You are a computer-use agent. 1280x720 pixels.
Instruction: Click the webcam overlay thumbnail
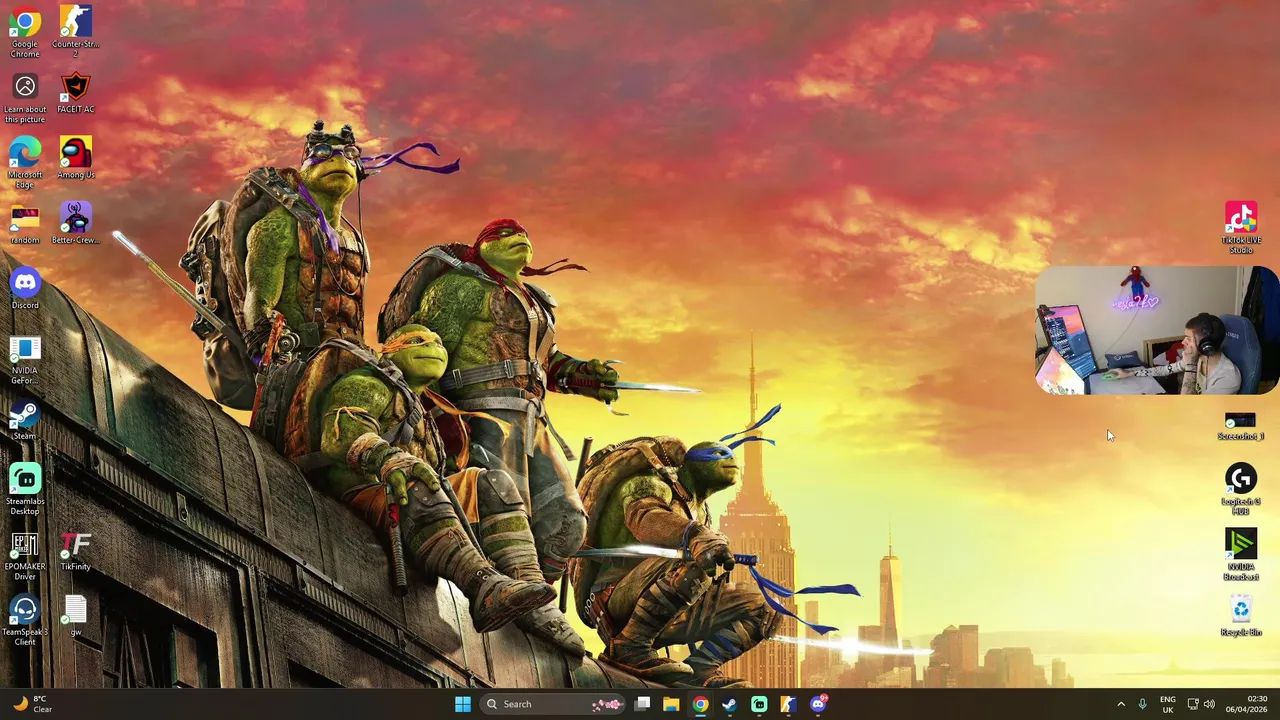(x=1157, y=330)
